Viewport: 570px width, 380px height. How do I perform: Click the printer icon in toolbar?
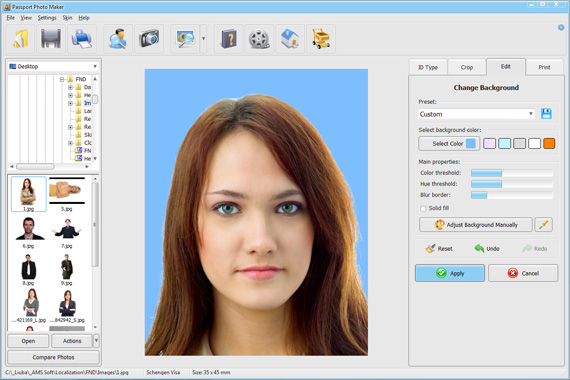tap(81, 39)
